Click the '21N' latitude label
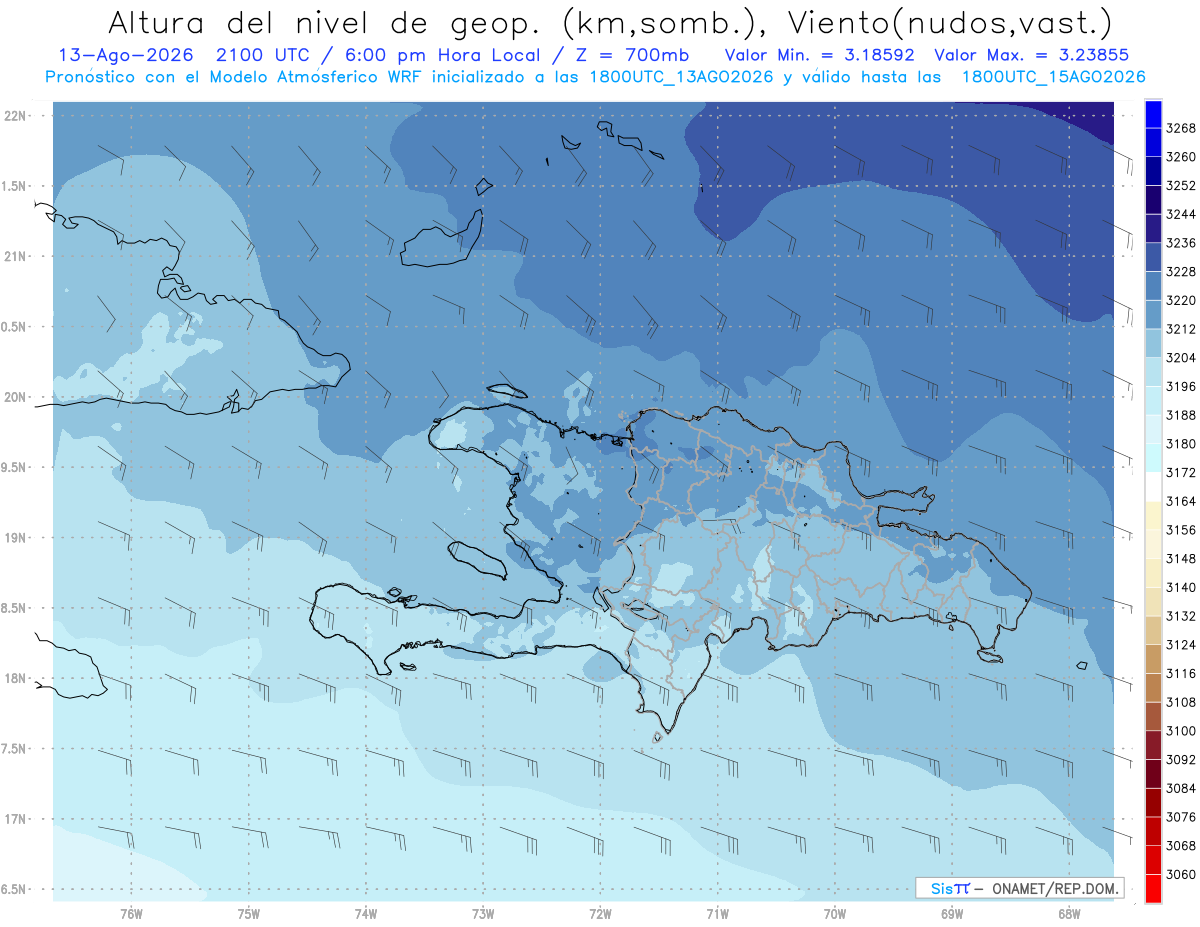 [15, 256]
